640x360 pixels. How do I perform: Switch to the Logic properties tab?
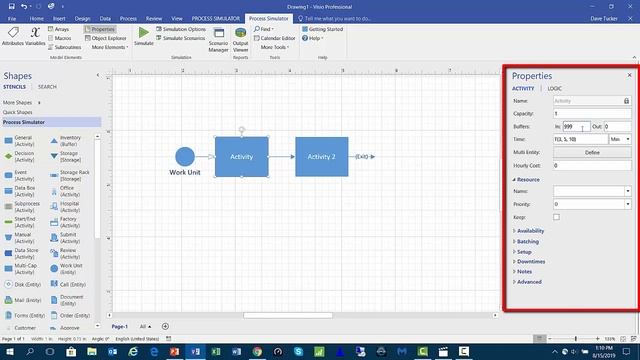point(554,89)
